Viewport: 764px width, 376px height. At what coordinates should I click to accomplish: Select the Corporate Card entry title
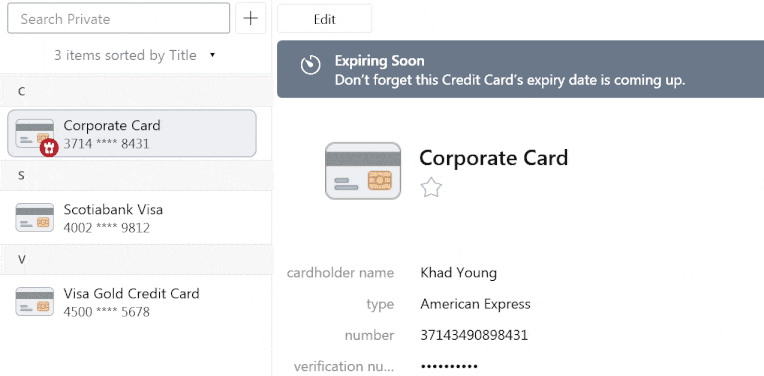[x=112, y=125]
